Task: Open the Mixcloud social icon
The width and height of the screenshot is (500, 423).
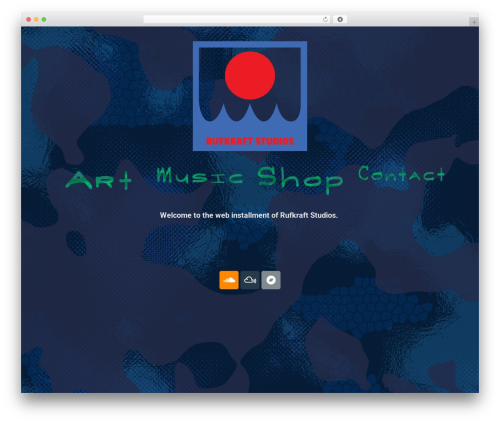Action: [x=250, y=280]
